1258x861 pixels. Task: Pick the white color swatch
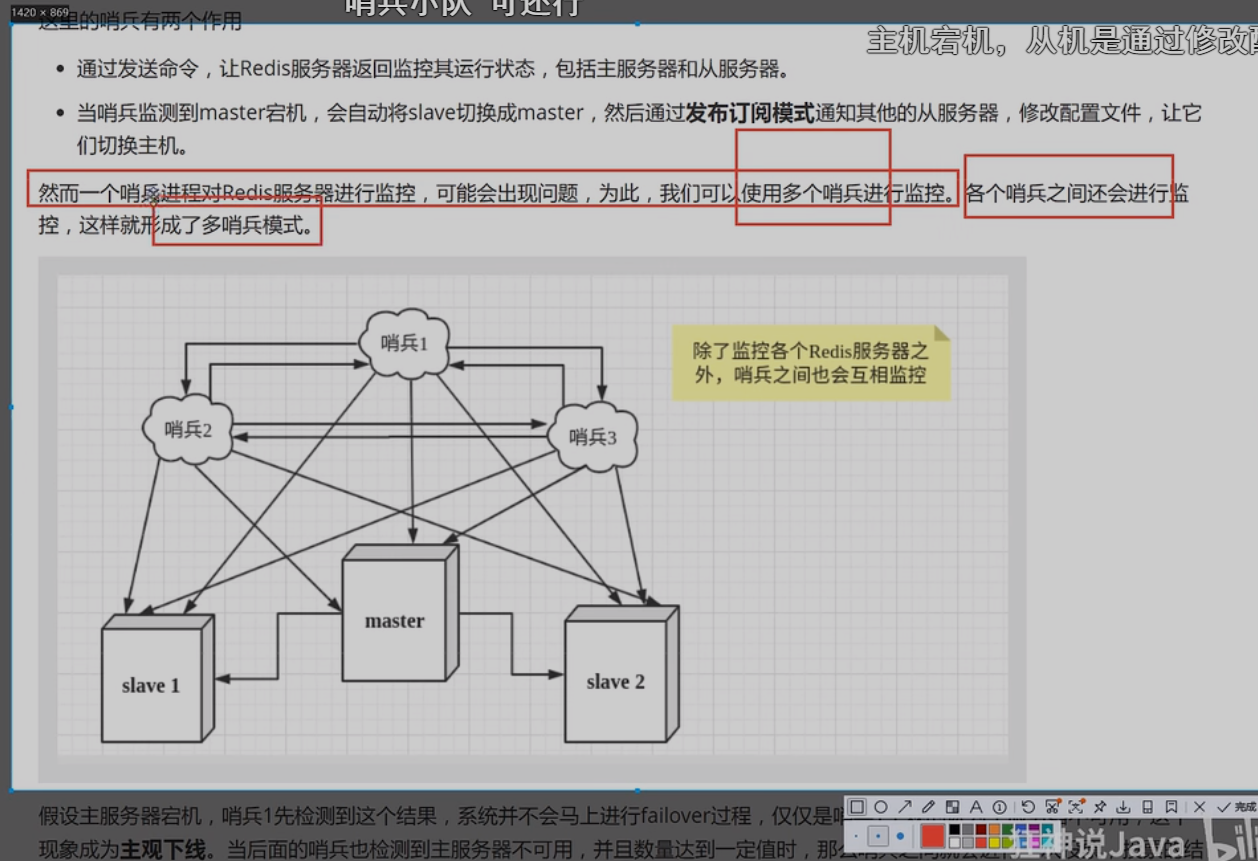click(954, 843)
